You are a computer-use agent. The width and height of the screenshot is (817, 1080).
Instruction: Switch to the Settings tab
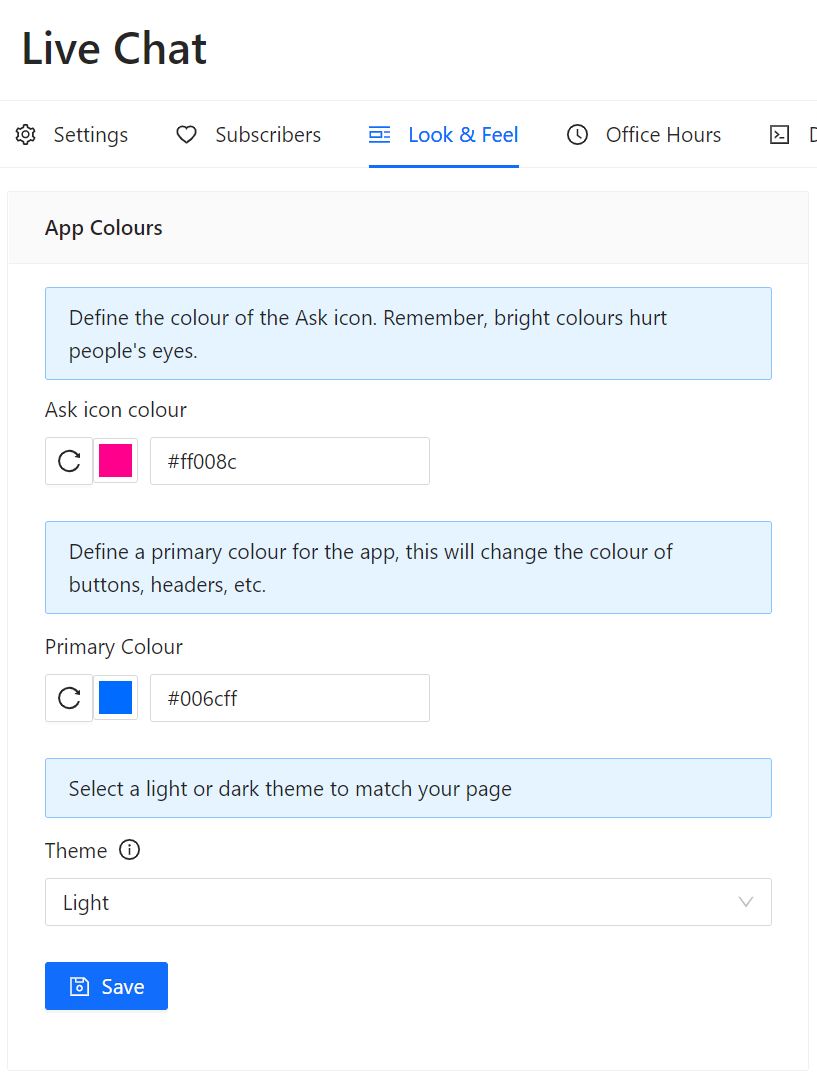90,134
